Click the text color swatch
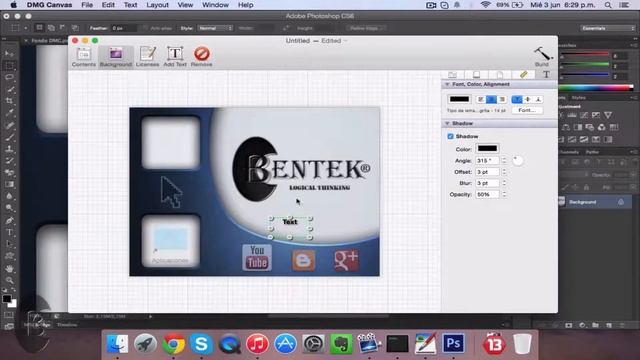The height and width of the screenshot is (360, 640). (460, 99)
